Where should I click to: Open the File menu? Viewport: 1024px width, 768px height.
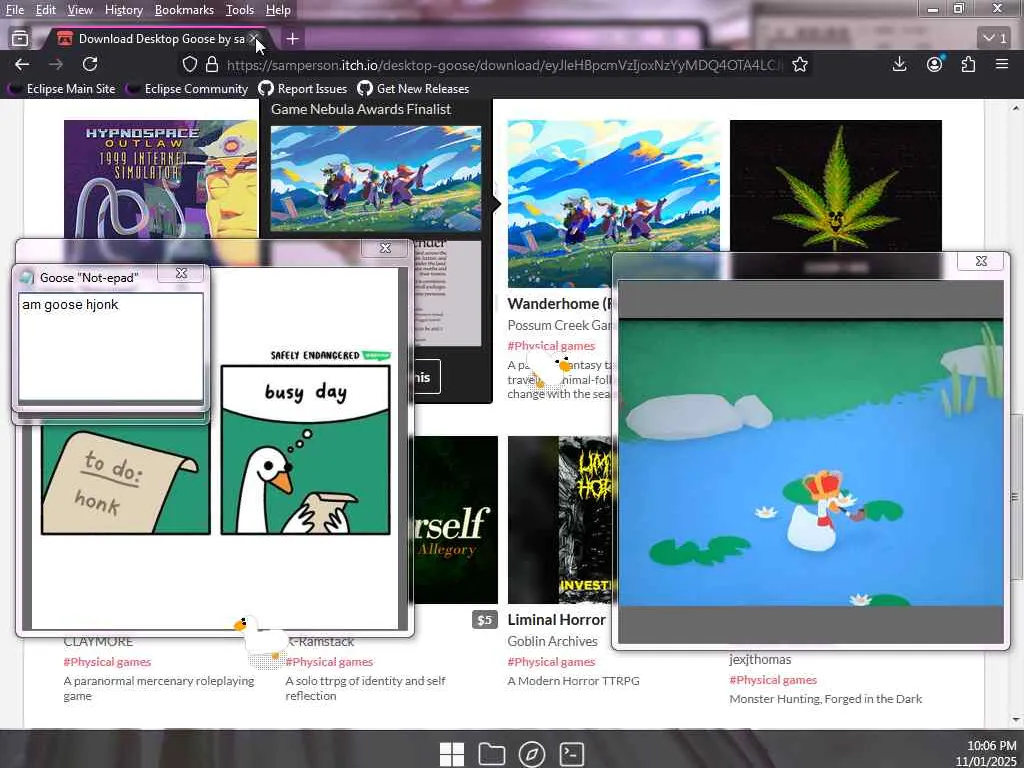tap(14, 10)
